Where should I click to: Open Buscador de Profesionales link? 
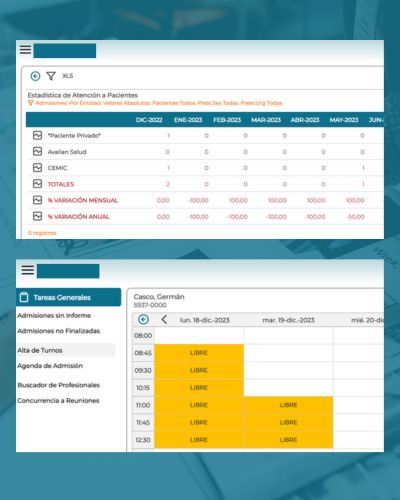coord(59,385)
